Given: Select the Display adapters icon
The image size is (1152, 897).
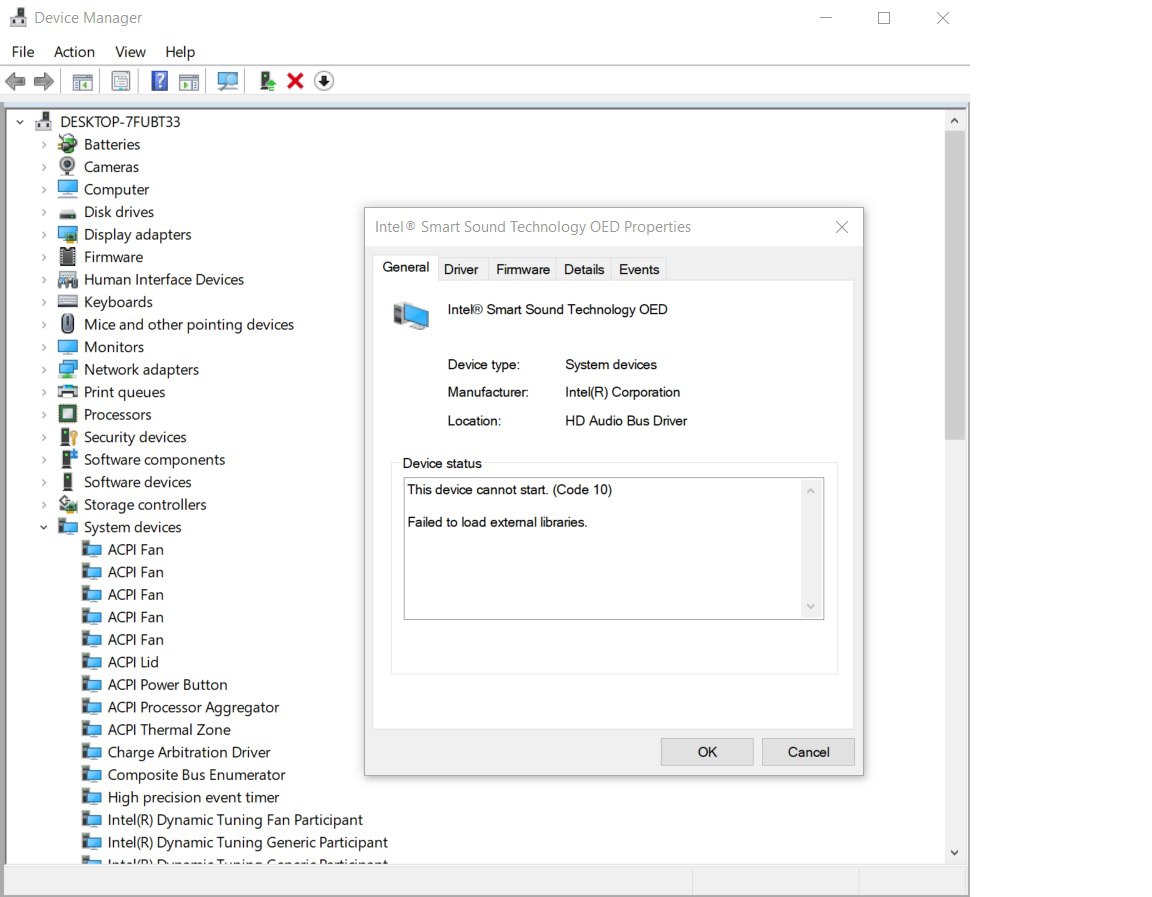Looking at the screenshot, I should tap(68, 234).
